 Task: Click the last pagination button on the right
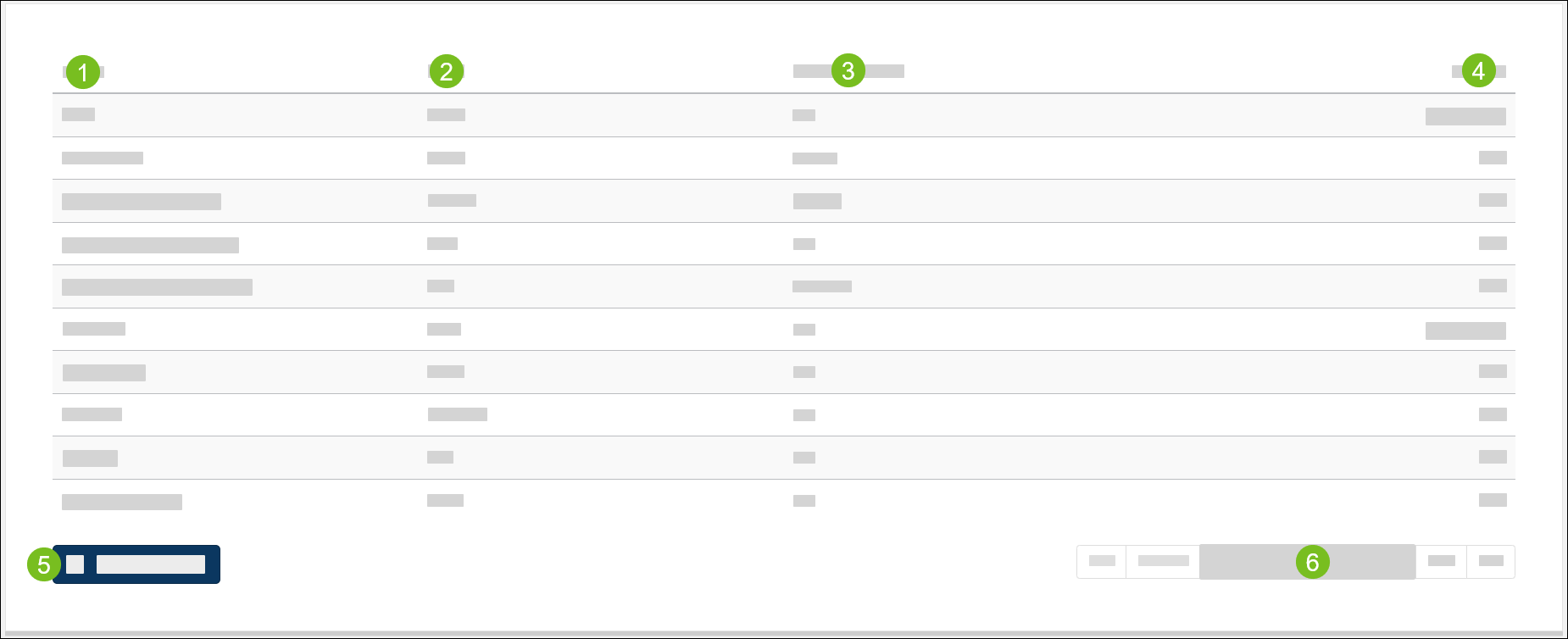coord(1491,561)
